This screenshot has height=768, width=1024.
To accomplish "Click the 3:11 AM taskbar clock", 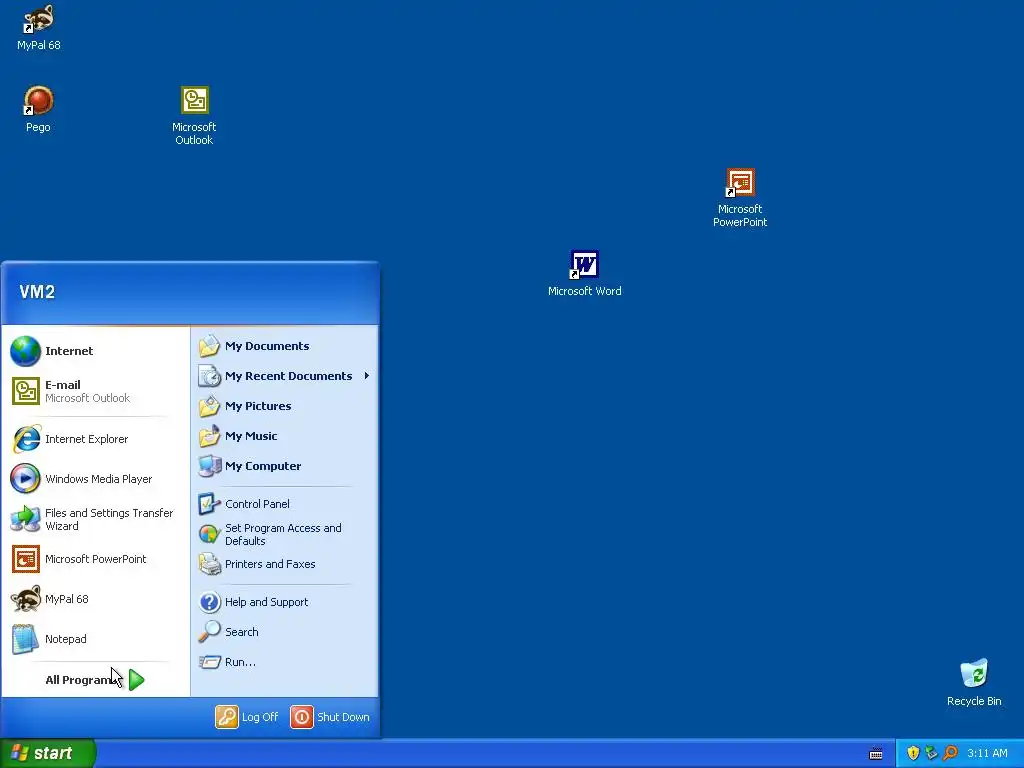I will (987, 753).
